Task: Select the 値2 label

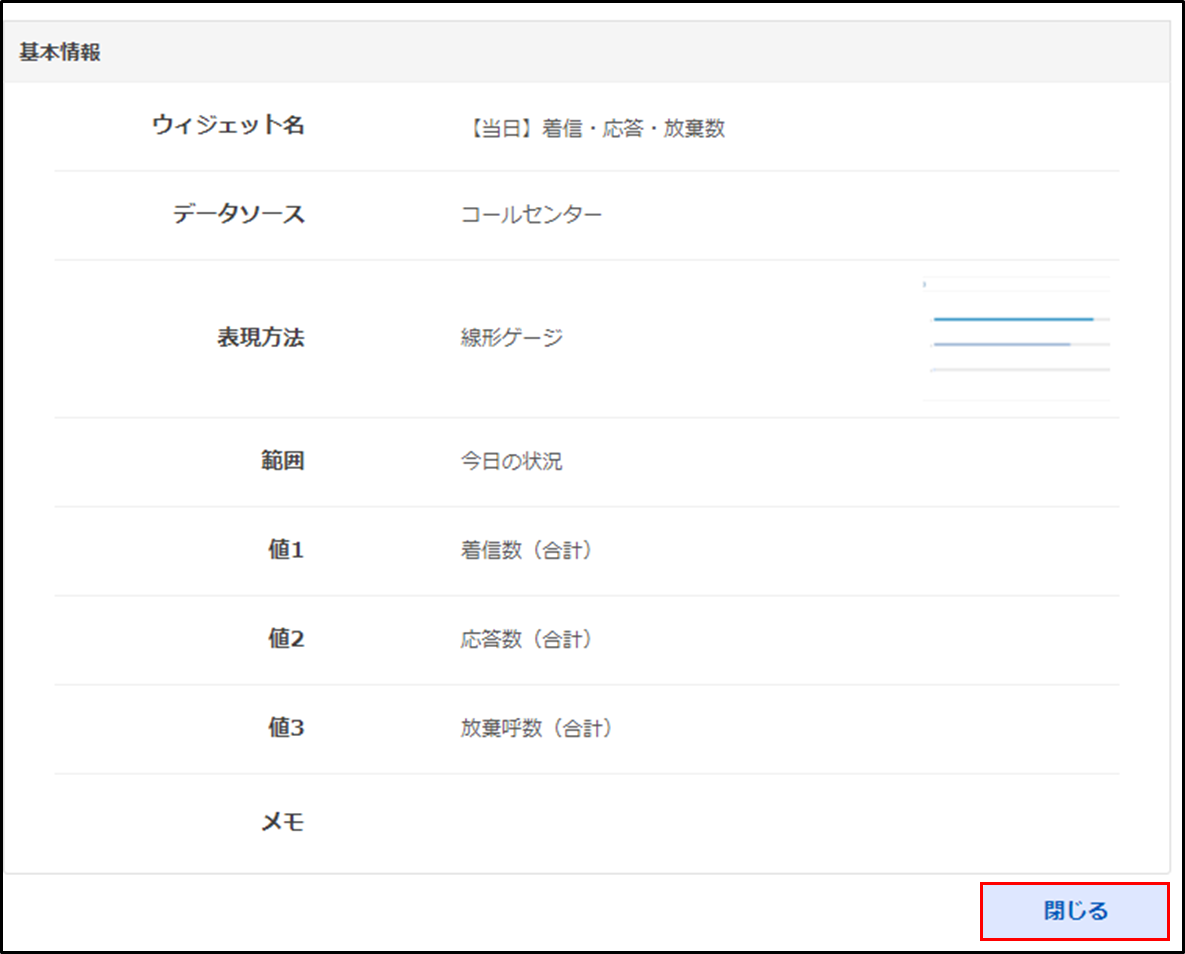Action: (285, 639)
